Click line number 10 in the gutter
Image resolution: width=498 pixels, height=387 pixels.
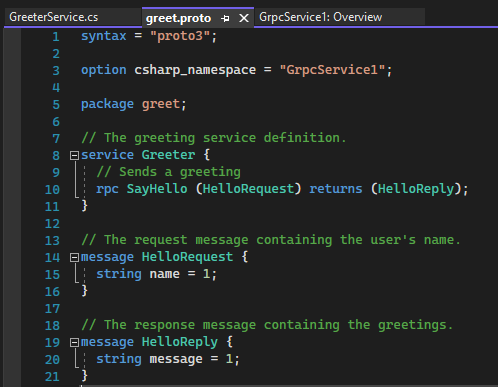[x=52, y=189]
